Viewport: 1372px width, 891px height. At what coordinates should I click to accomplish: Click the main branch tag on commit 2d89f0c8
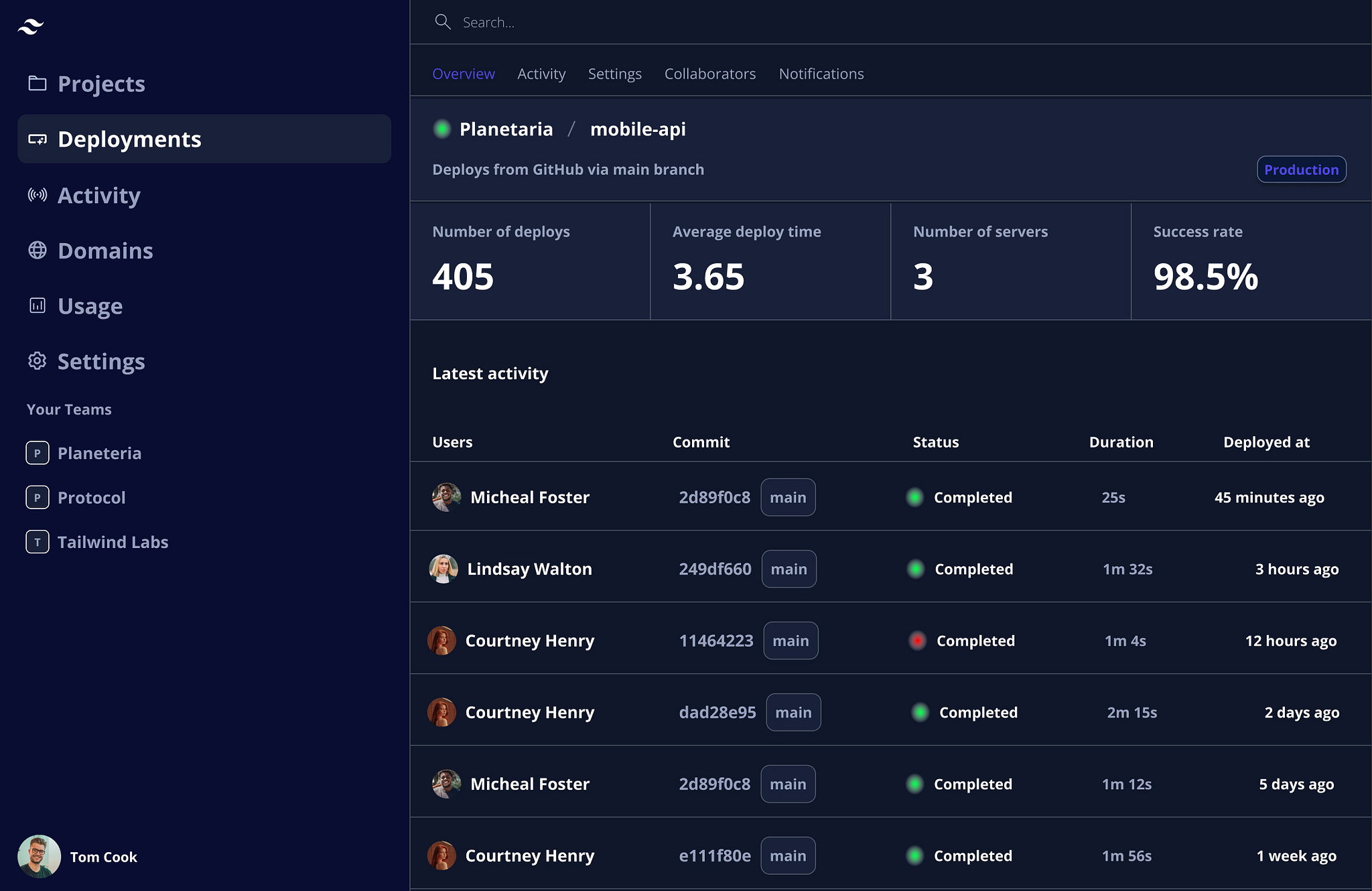[788, 497]
